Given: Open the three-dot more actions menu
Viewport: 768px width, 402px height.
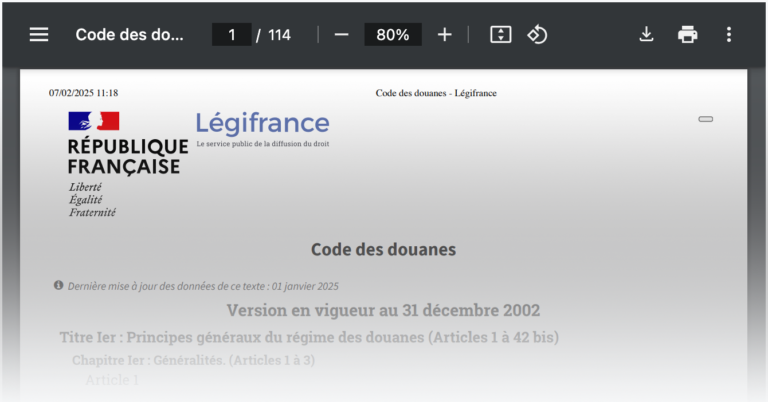Looking at the screenshot, I should coord(729,34).
